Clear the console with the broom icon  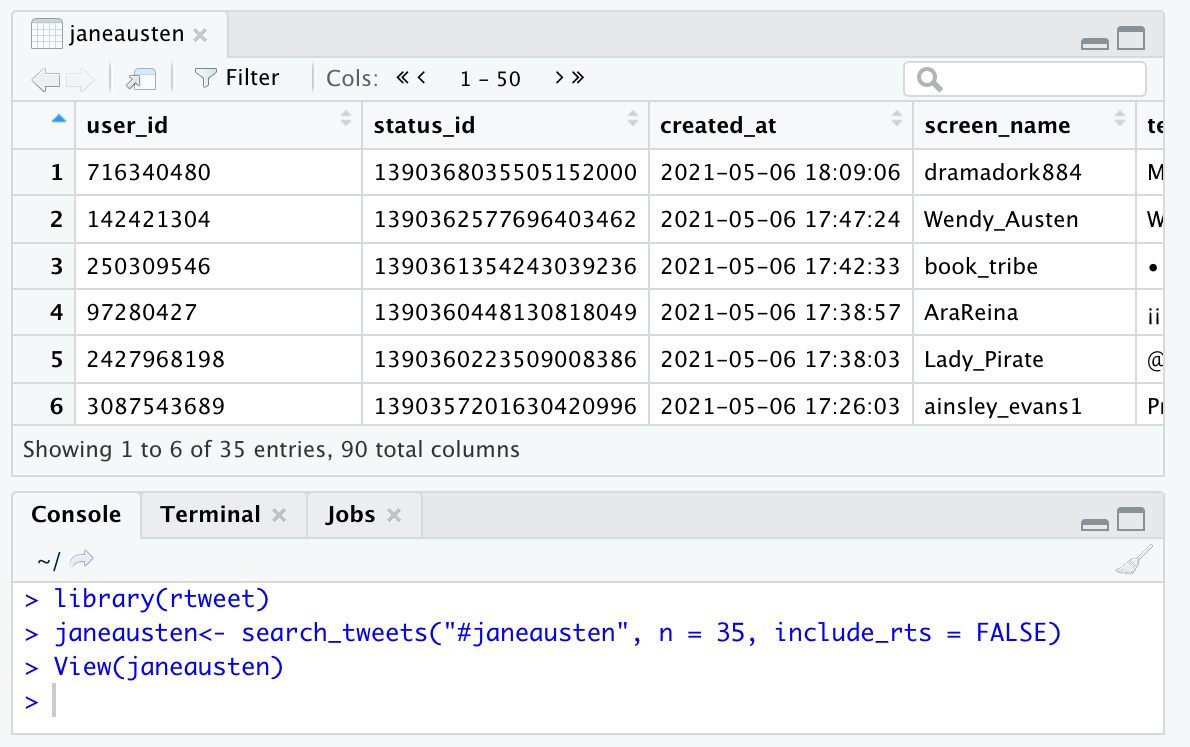[x=1134, y=559]
